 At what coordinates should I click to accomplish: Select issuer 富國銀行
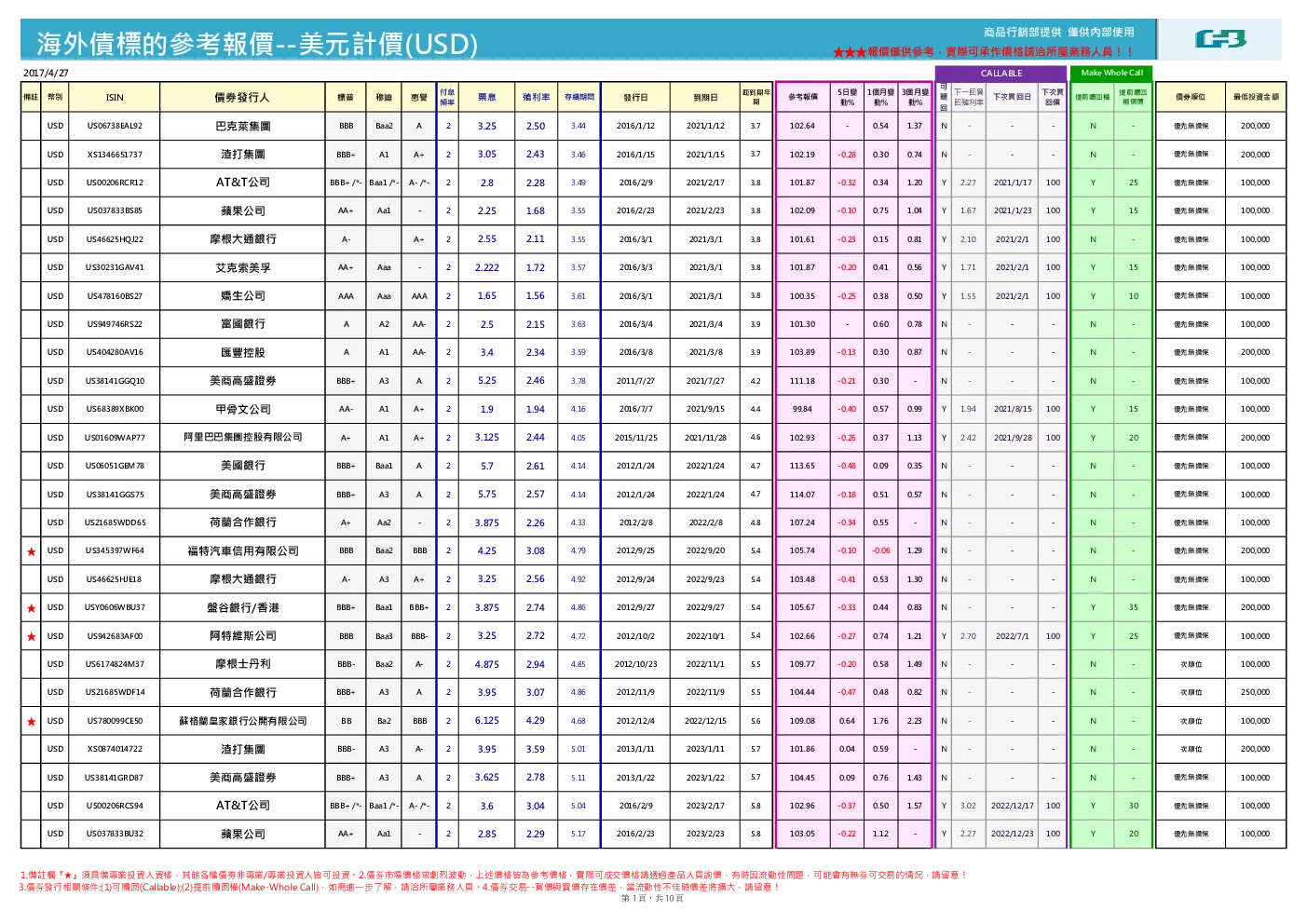pyautogui.click(x=243, y=324)
